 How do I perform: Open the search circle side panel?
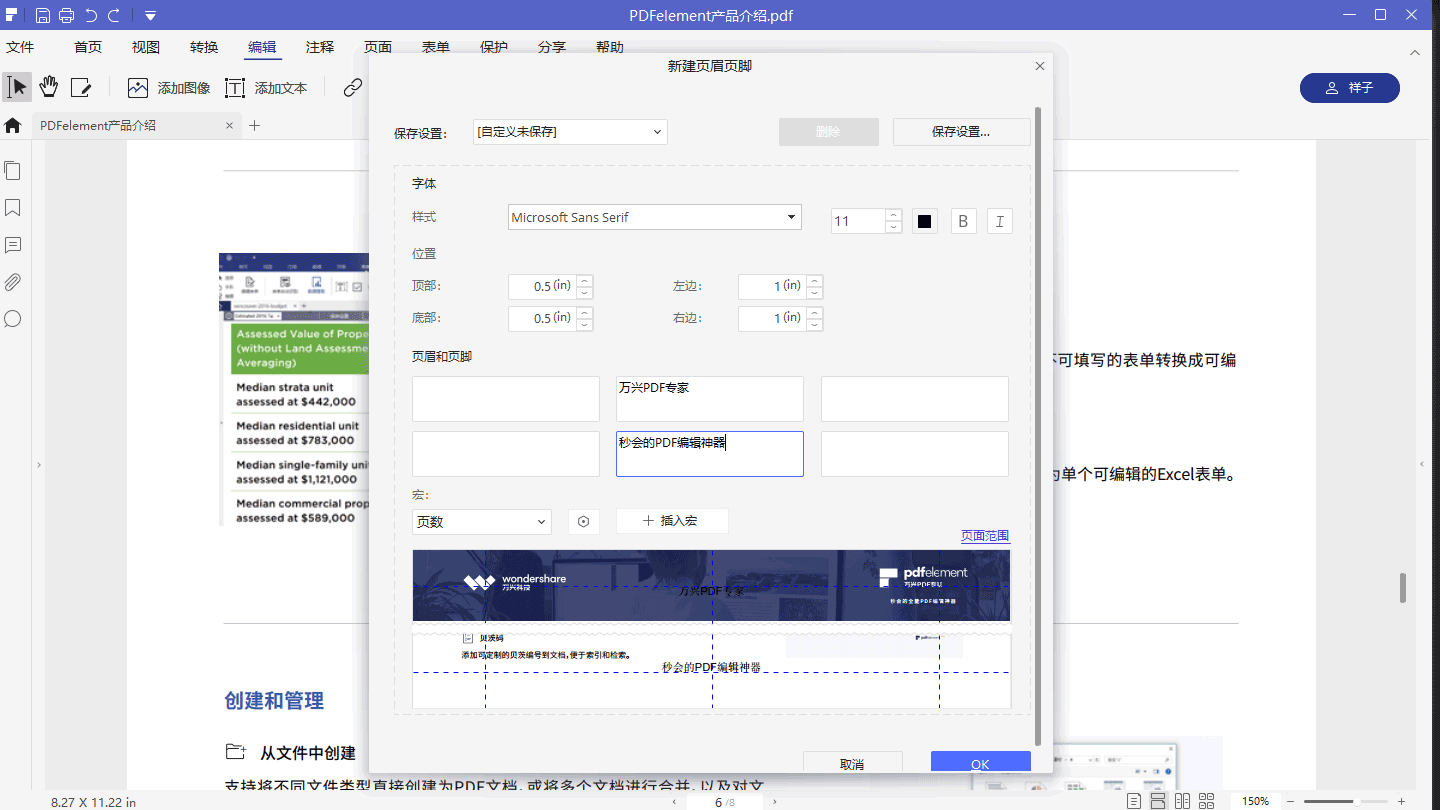click(13, 319)
